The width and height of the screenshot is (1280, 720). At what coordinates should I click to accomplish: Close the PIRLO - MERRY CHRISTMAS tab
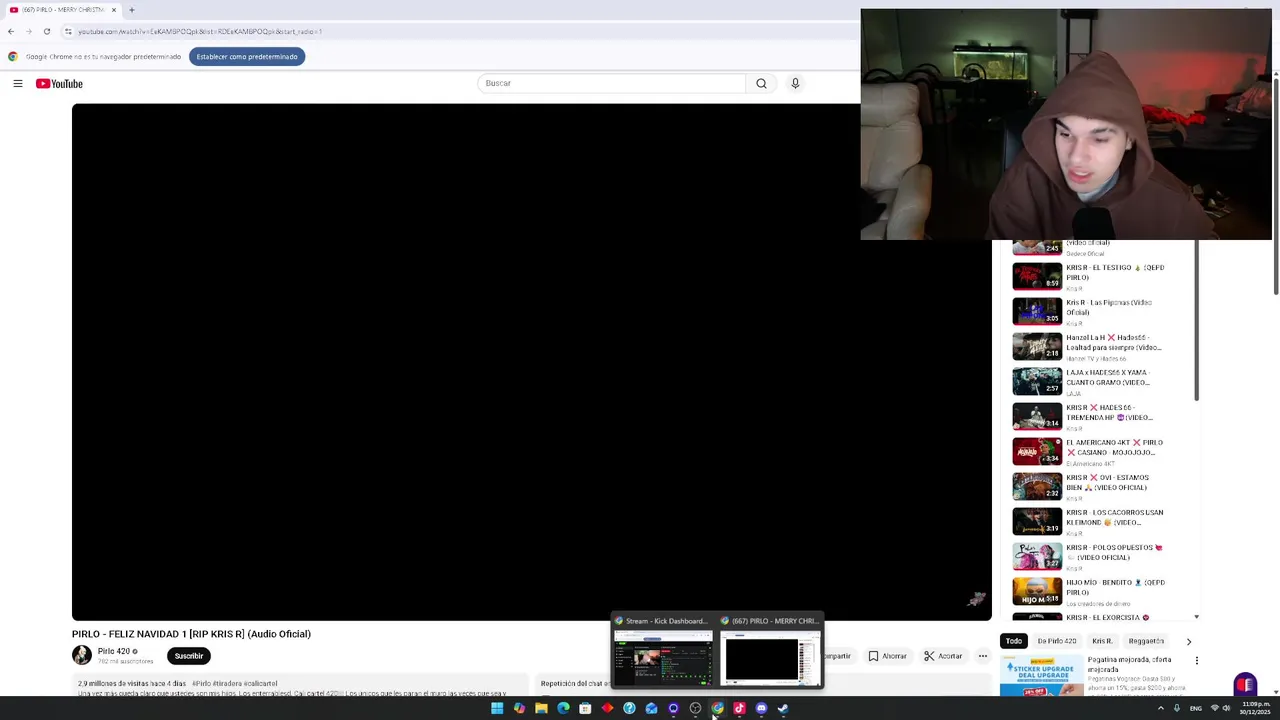114,10
